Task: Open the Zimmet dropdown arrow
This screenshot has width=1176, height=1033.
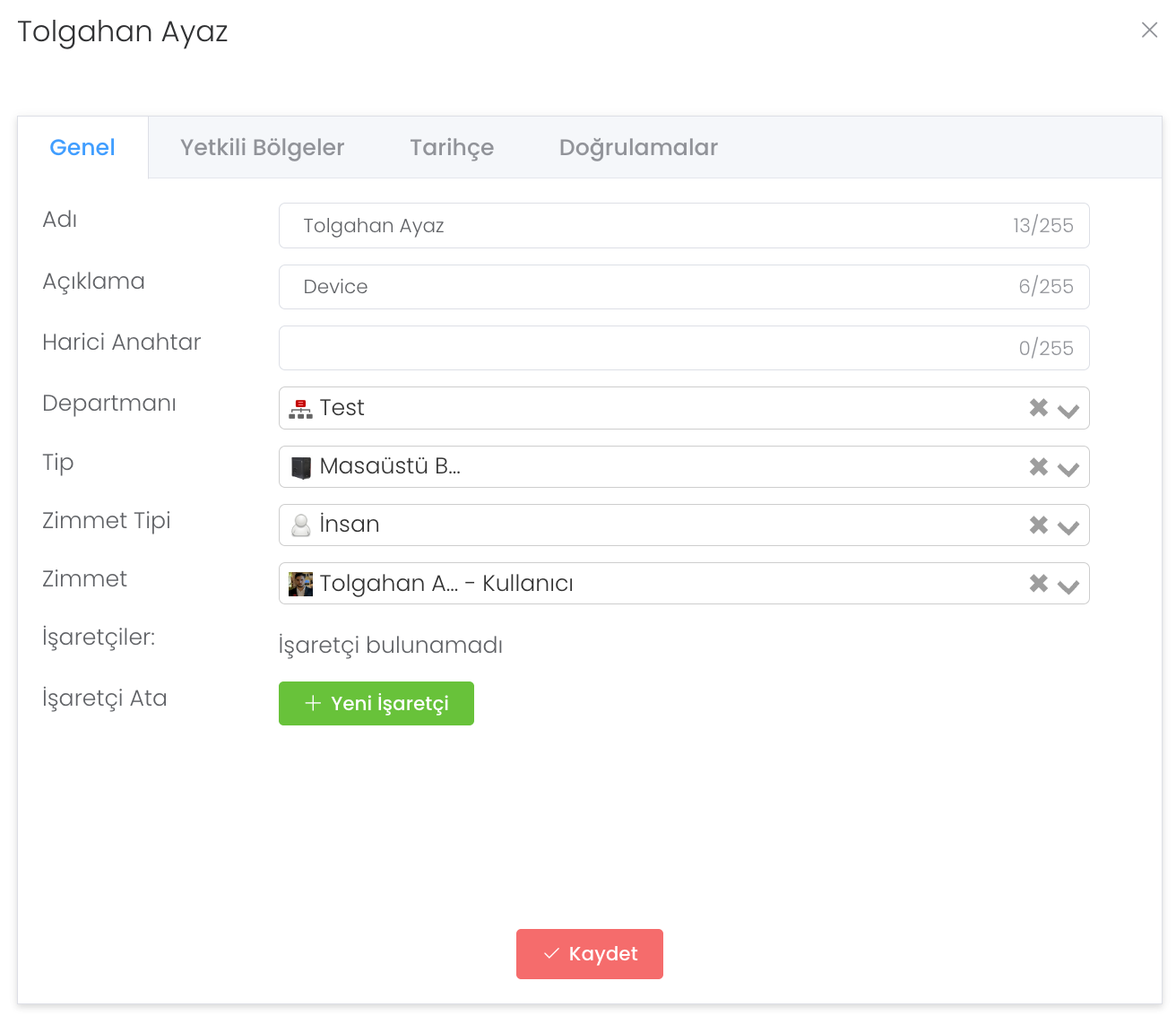Action: tap(1068, 586)
